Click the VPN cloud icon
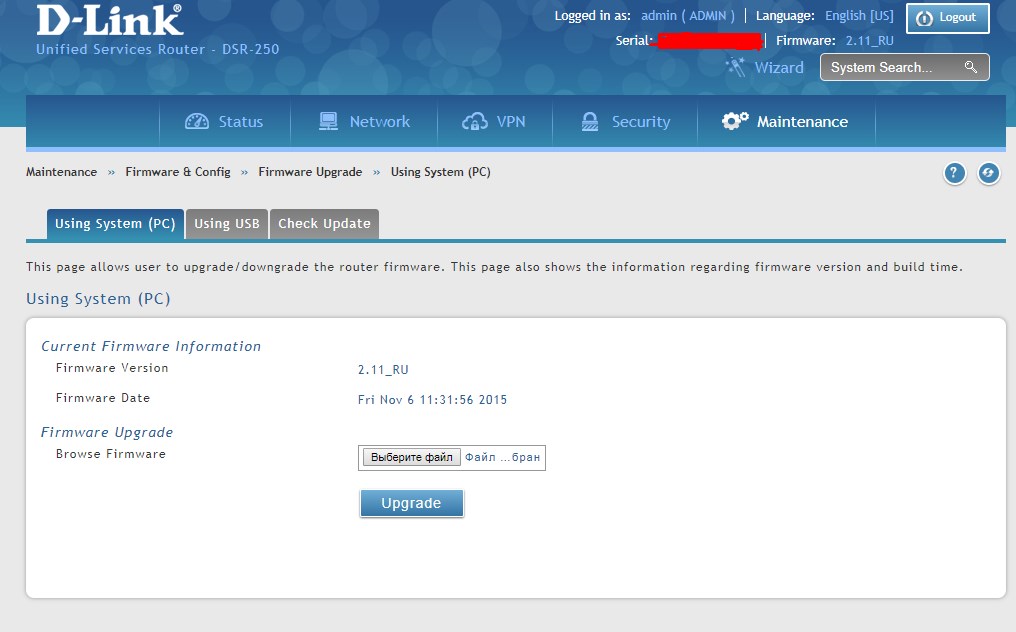 click(x=474, y=122)
